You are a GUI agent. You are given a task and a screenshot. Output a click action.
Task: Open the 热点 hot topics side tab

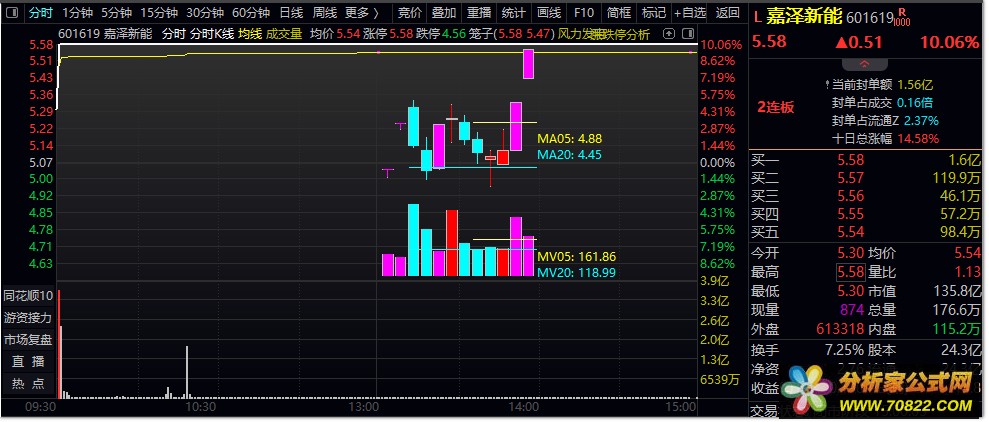[28, 384]
